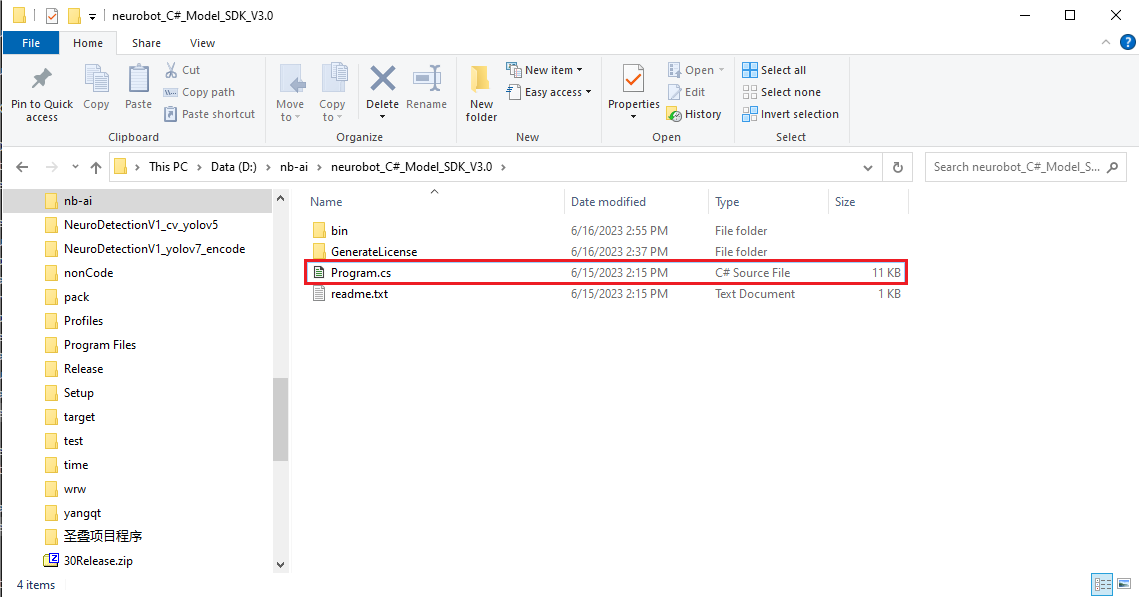Click Paste shortcut in the ribbon
The height and width of the screenshot is (603, 1145).
pos(210,114)
